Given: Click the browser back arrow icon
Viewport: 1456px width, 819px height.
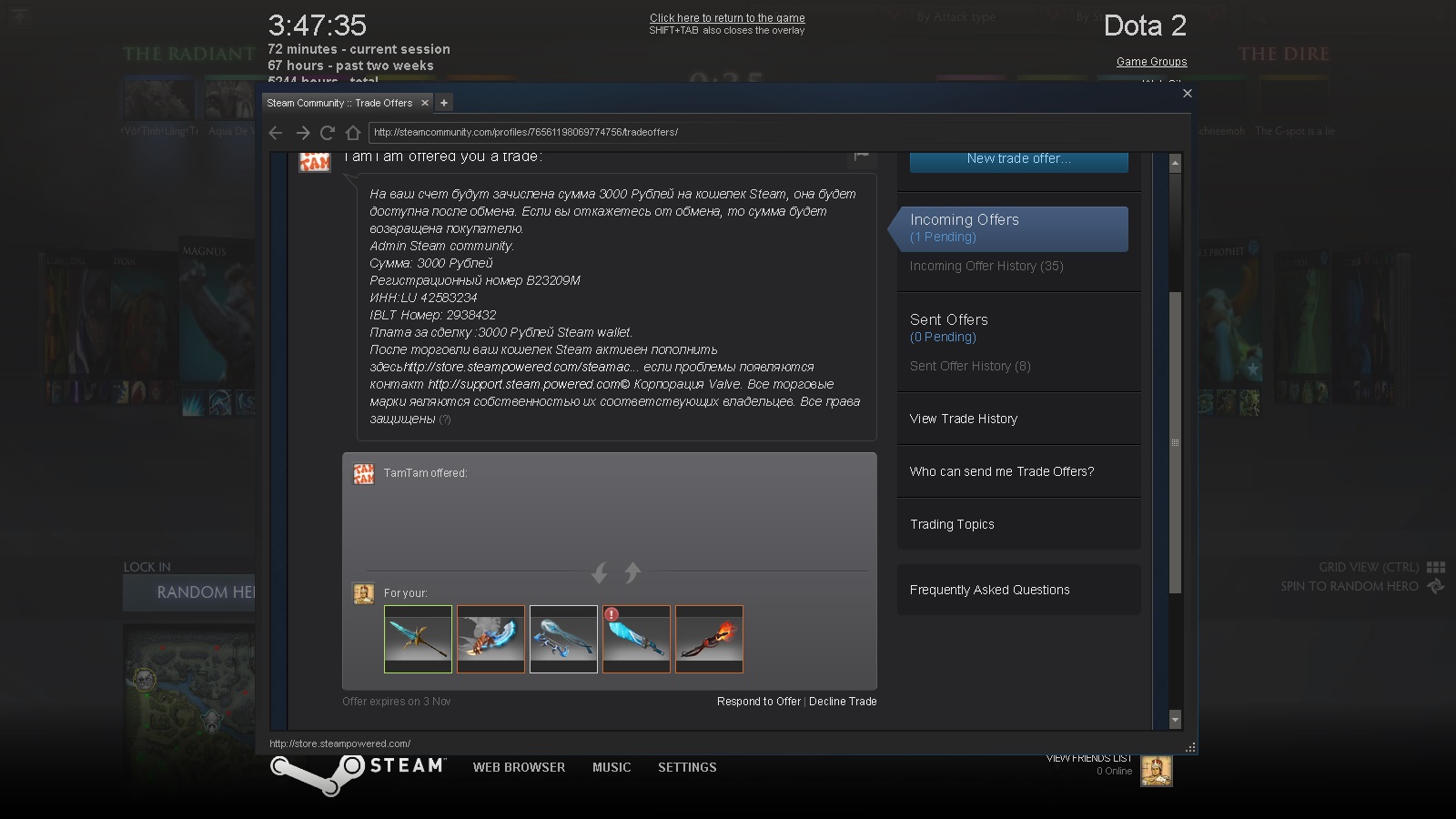Looking at the screenshot, I should (x=276, y=133).
